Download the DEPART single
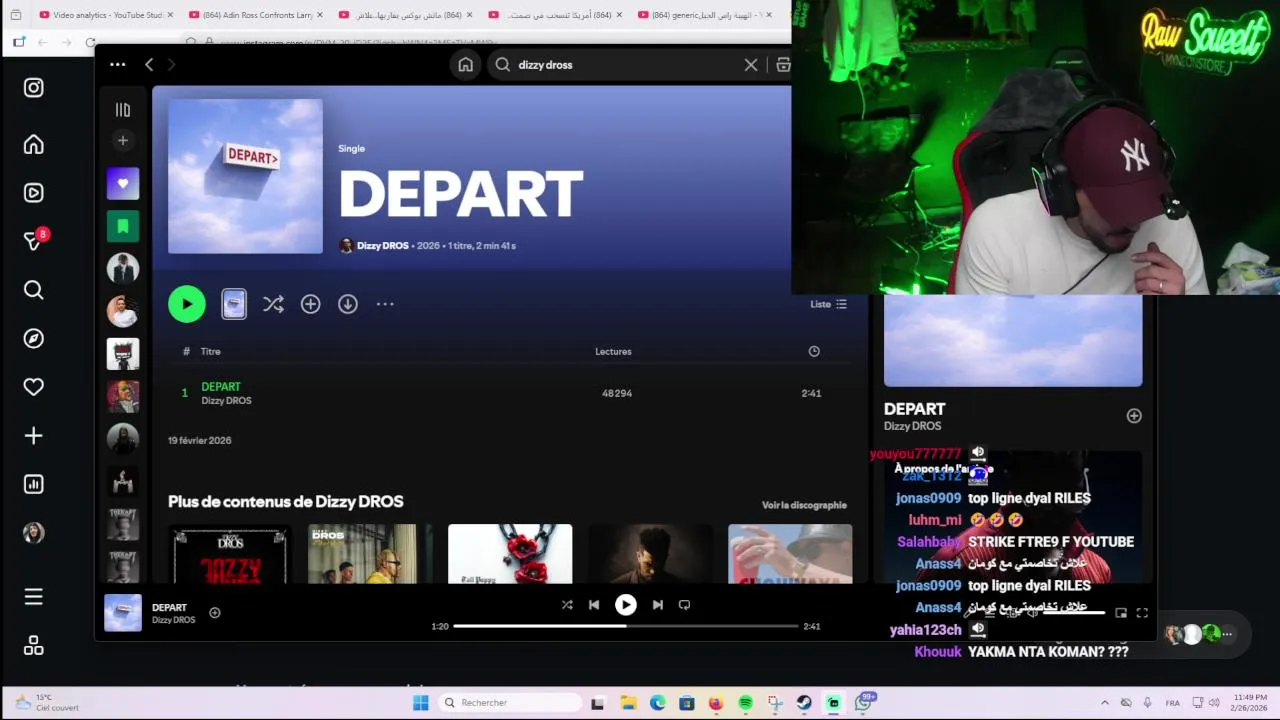The height and width of the screenshot is (720, 1280). [347, 304]
